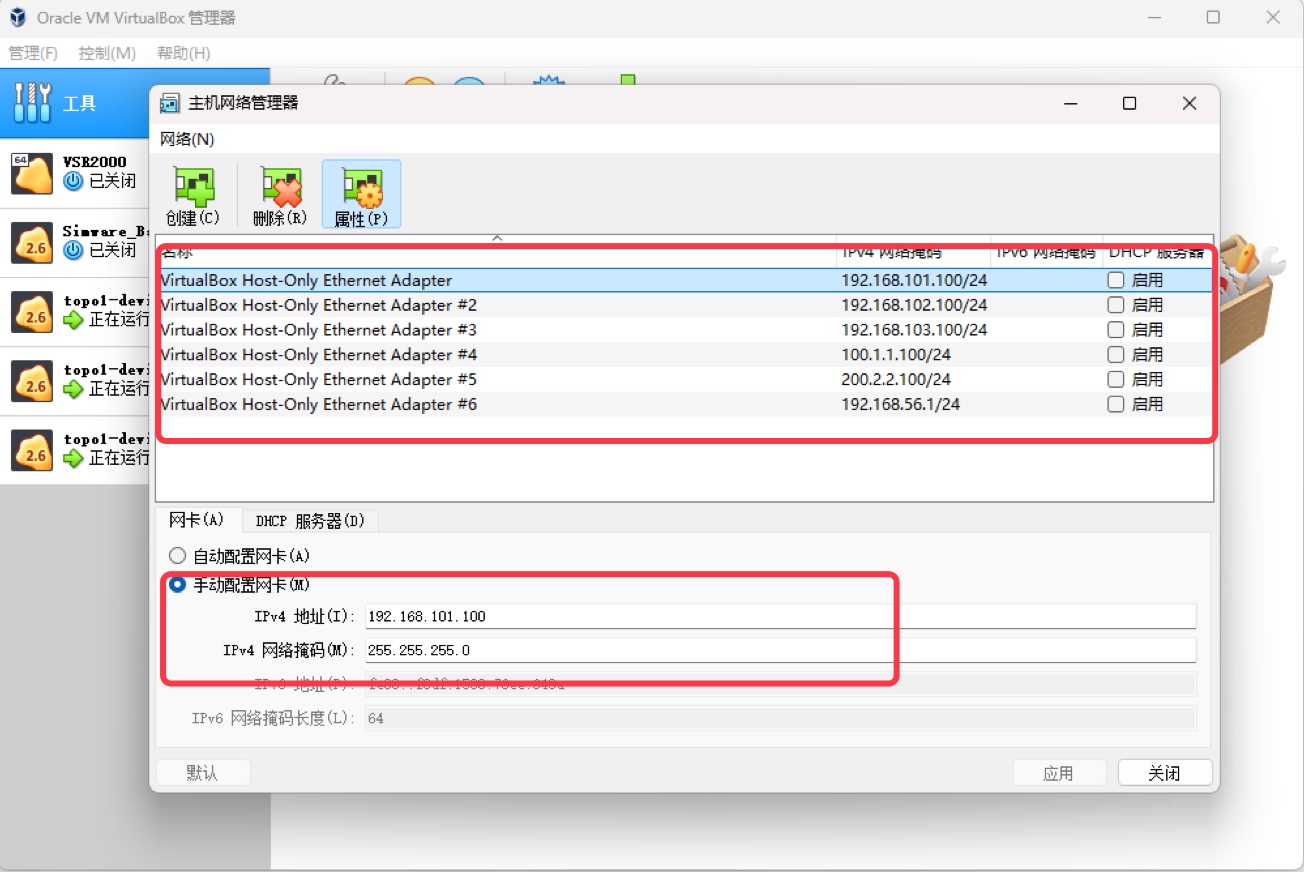Click 192.168.56.1/24 cell
This screenshot has height=872, width=1304.
[900, 405]
